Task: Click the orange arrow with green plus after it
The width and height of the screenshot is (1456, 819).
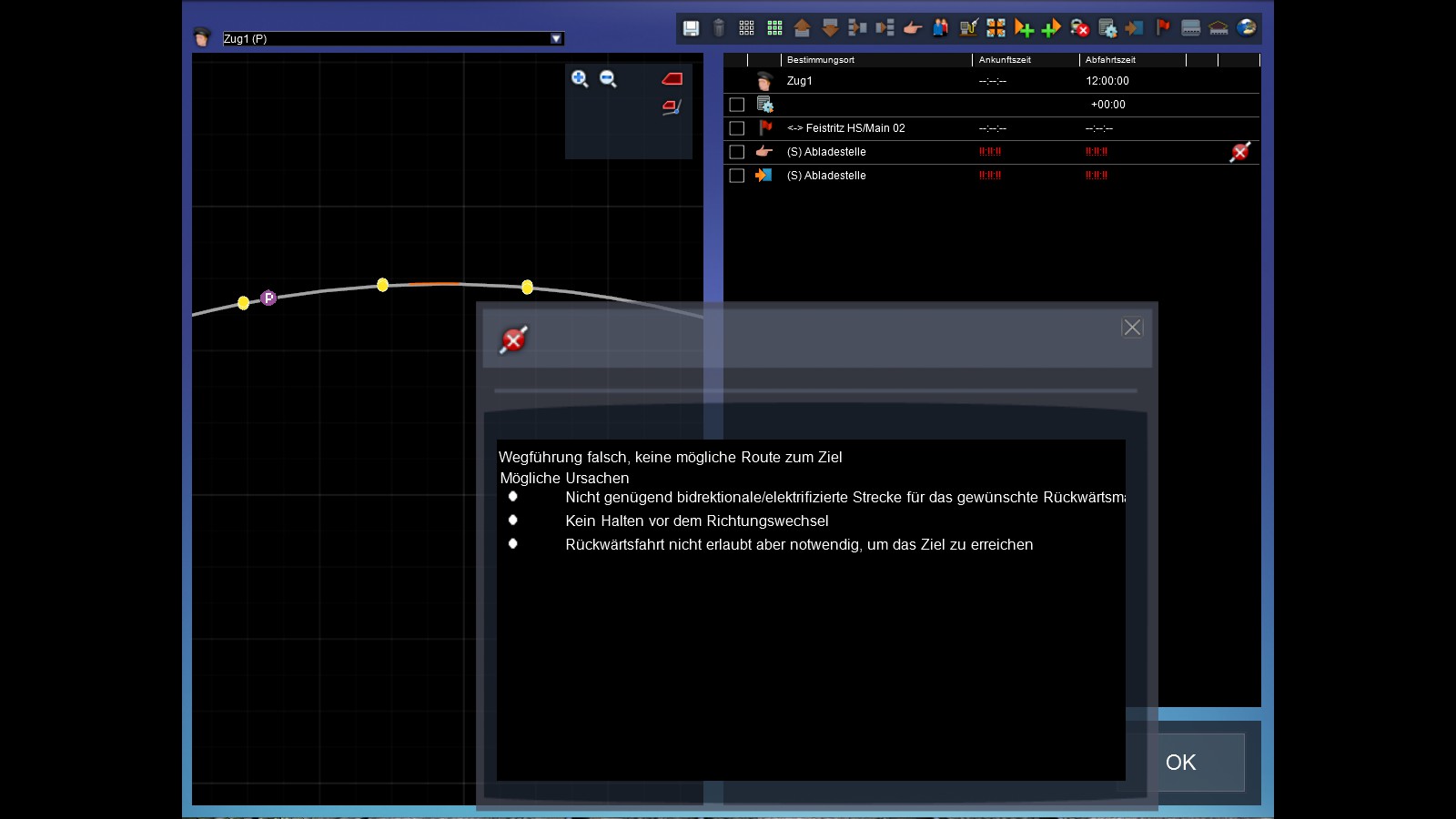Action: pos(1024,28)
